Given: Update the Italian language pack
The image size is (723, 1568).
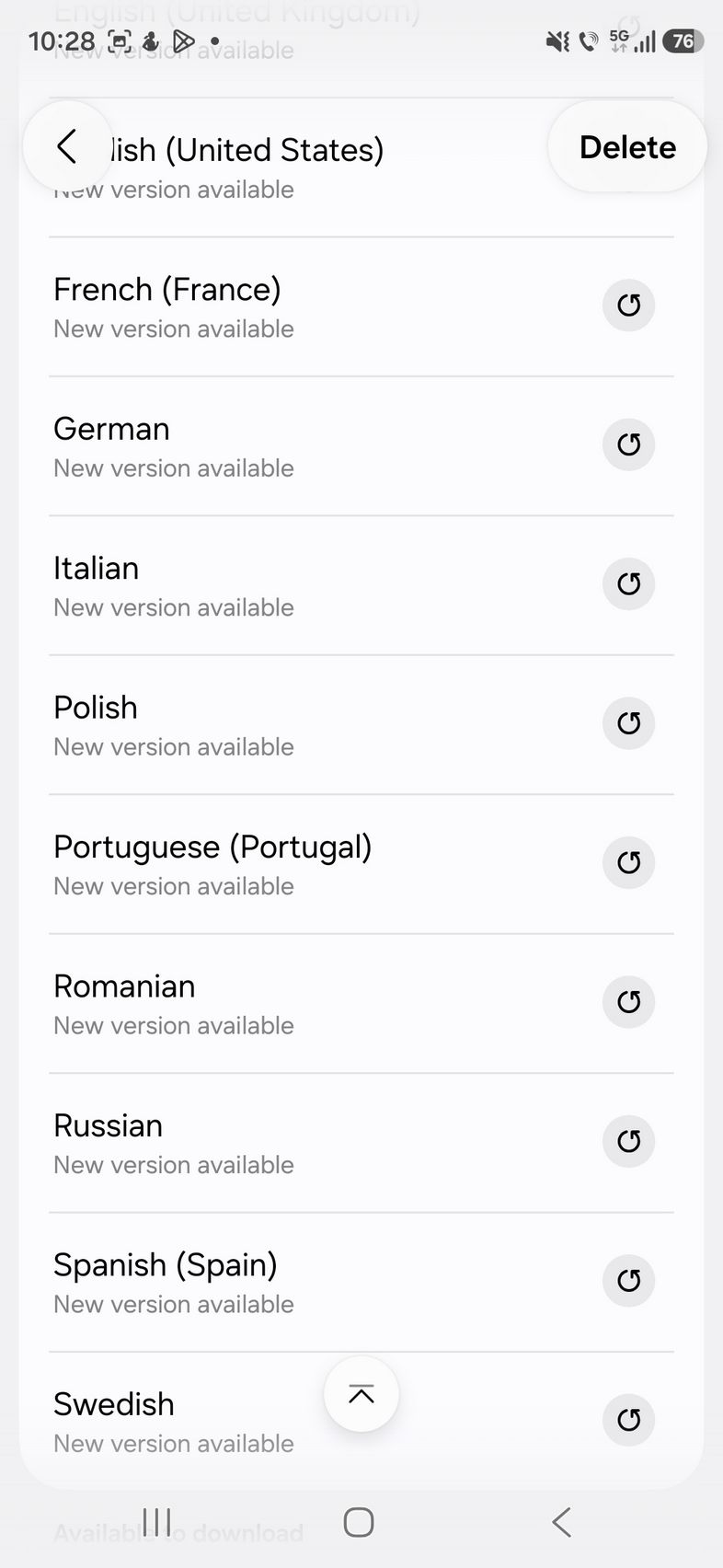Looking at the screenshot, I should [x=628, y=583].
